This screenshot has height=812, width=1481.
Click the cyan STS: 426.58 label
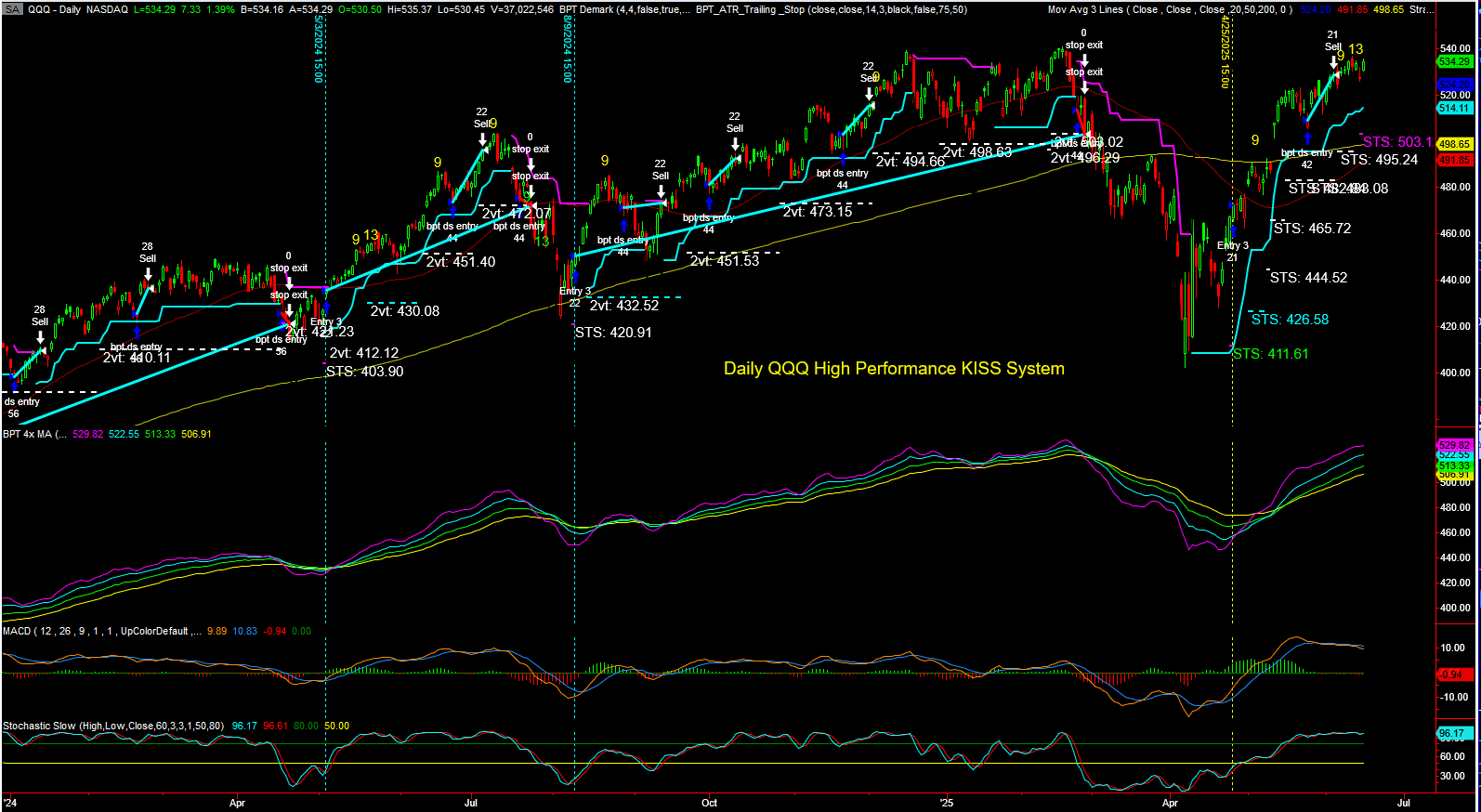pos(1290,320)
